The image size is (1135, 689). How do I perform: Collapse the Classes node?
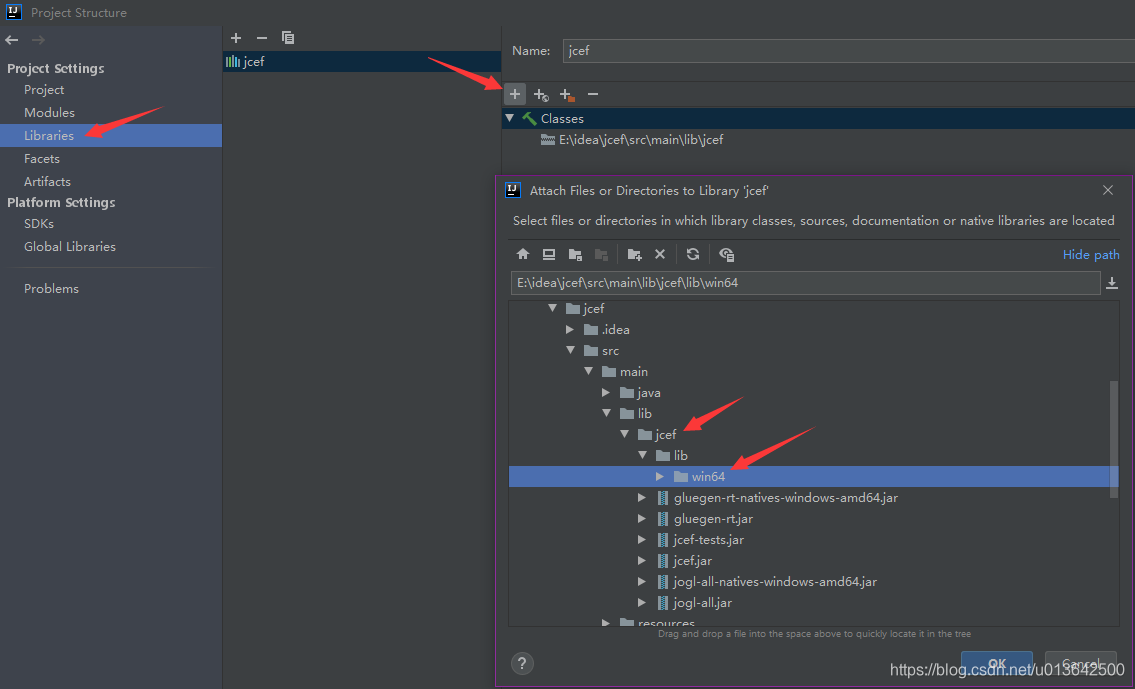512,118
